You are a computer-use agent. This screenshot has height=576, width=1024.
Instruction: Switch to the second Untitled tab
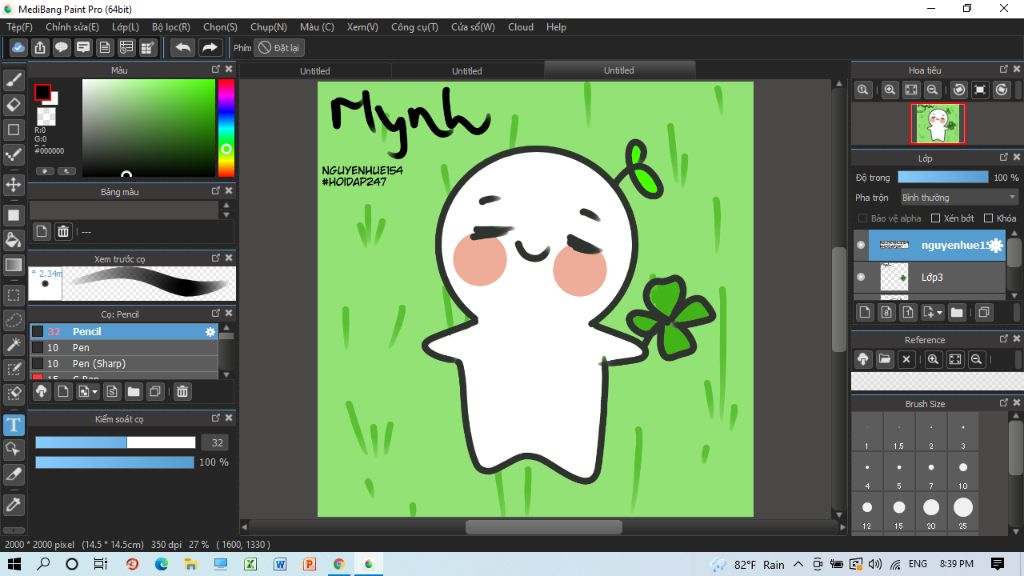(466, 71)
